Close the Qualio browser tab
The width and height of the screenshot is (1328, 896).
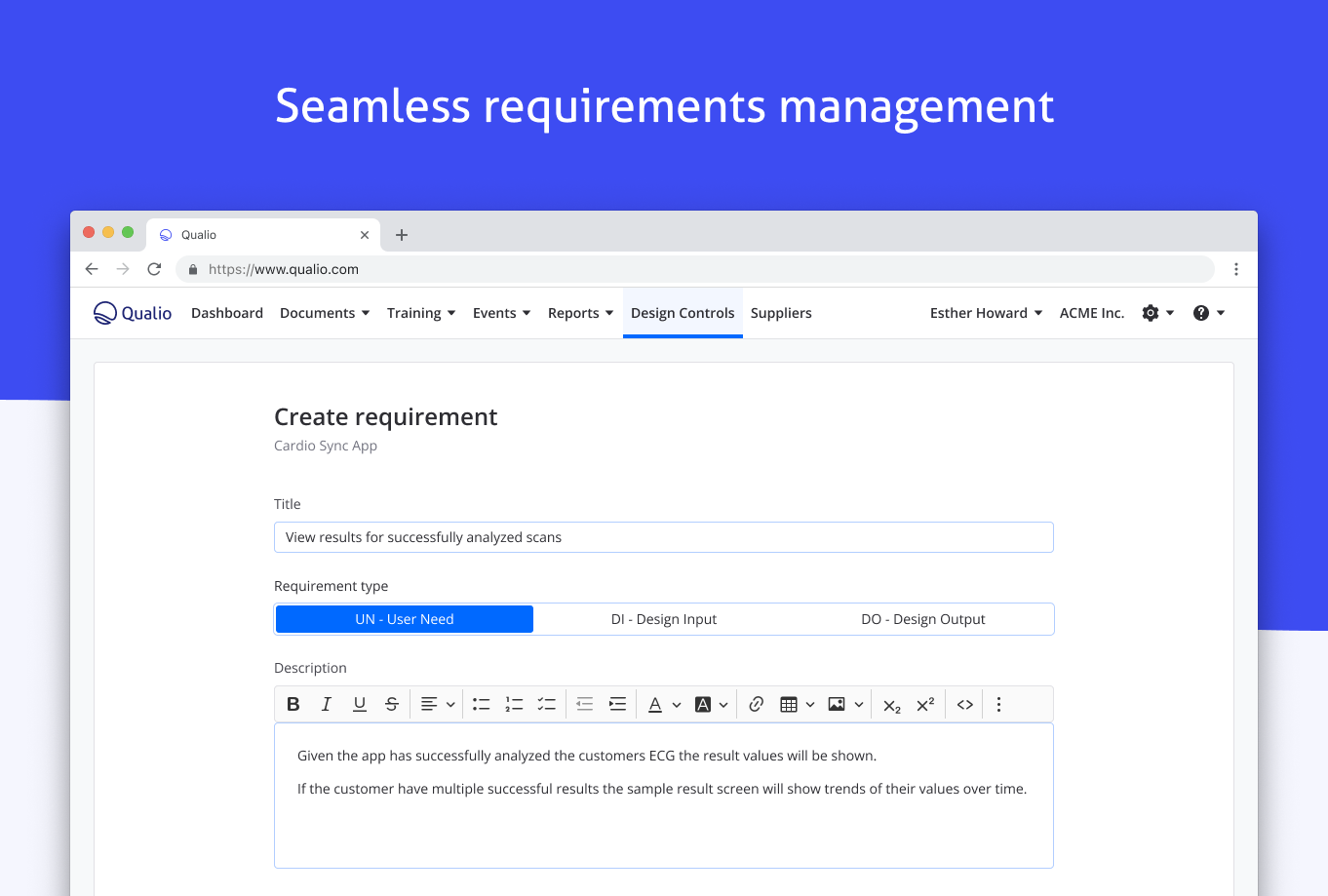[x=365, y=235]
